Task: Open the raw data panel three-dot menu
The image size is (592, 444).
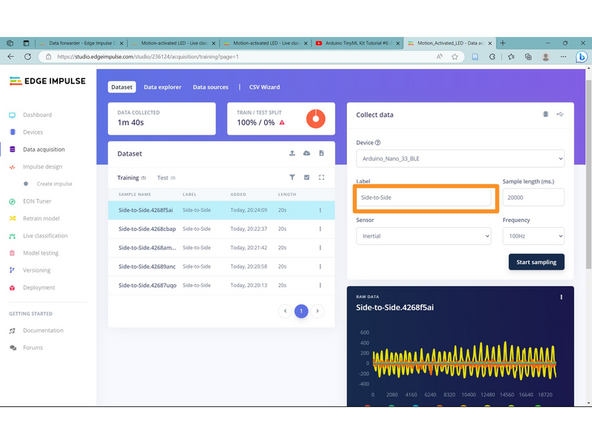Action: 561,297
